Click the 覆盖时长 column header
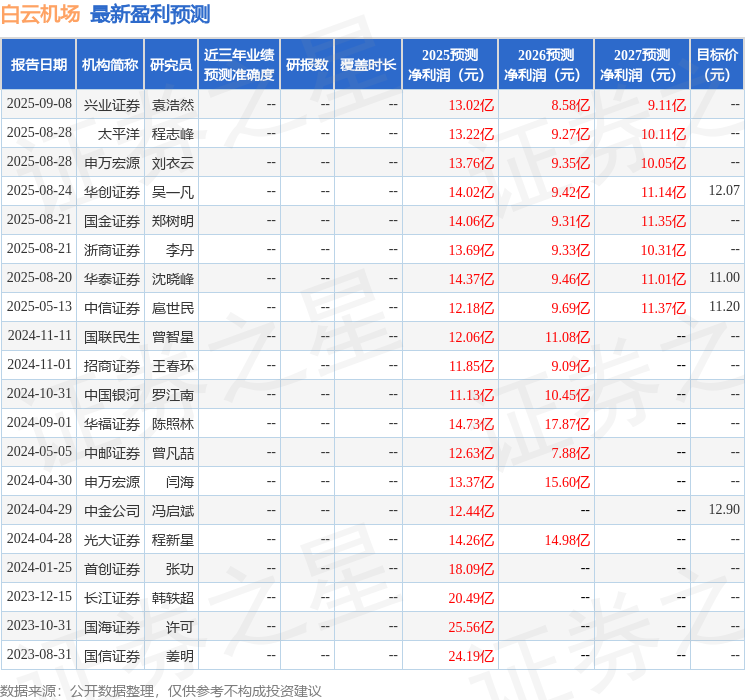 click(368, 65)
